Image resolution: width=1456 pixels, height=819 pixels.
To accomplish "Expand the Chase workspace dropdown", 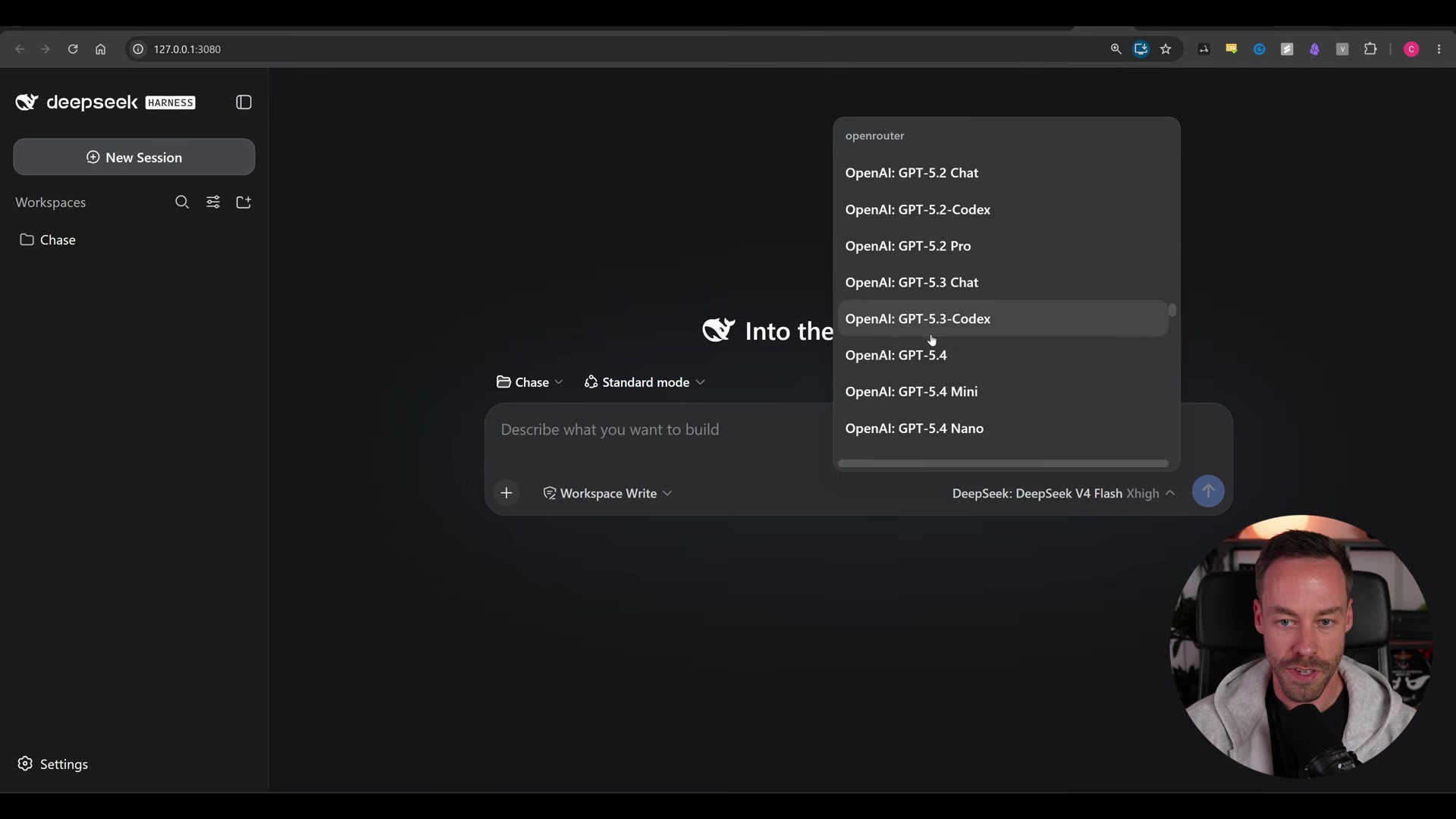I will pyautogui.click(x=529, y=382).
